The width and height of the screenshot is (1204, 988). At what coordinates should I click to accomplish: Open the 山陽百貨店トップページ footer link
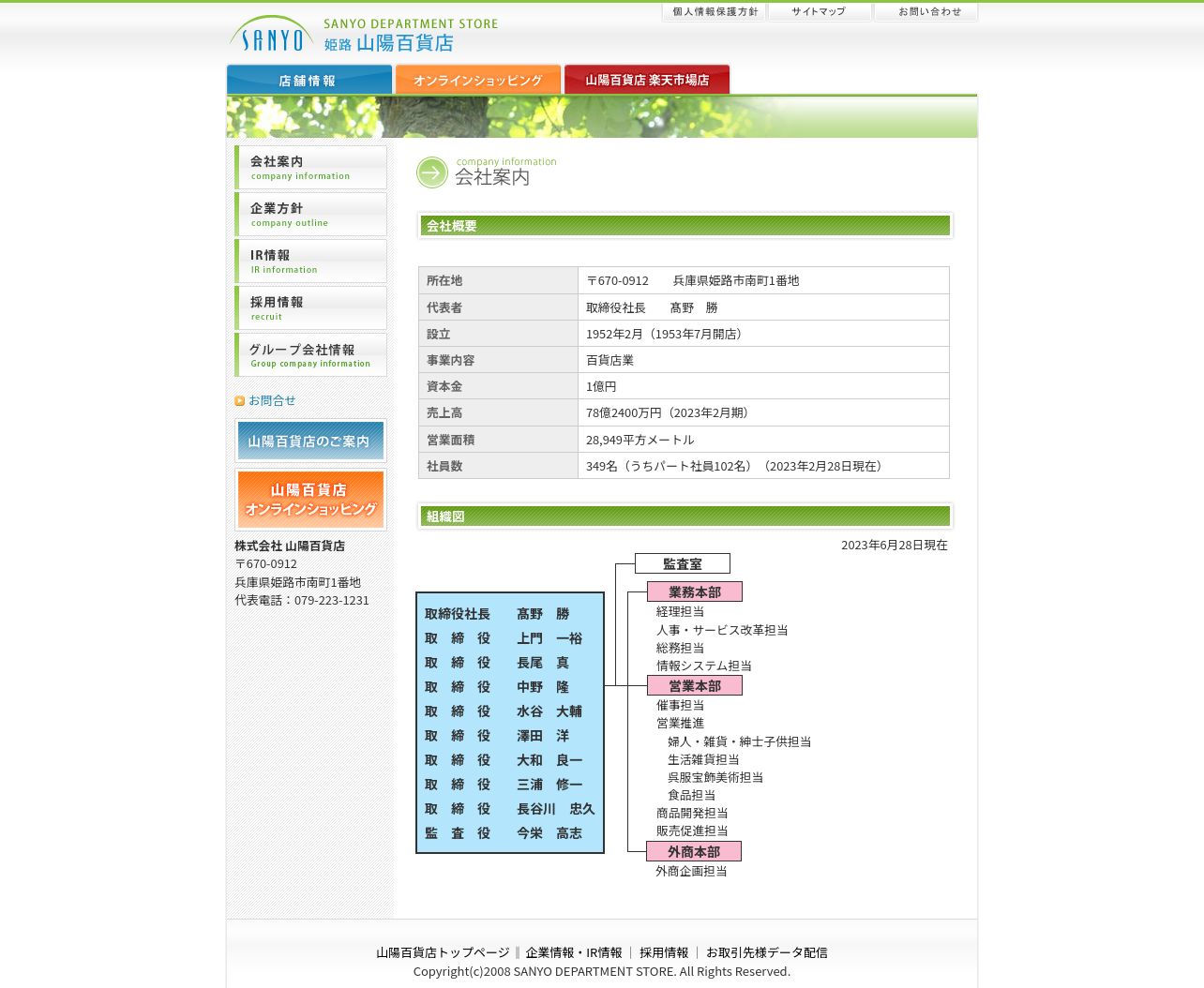click(443, 952)
